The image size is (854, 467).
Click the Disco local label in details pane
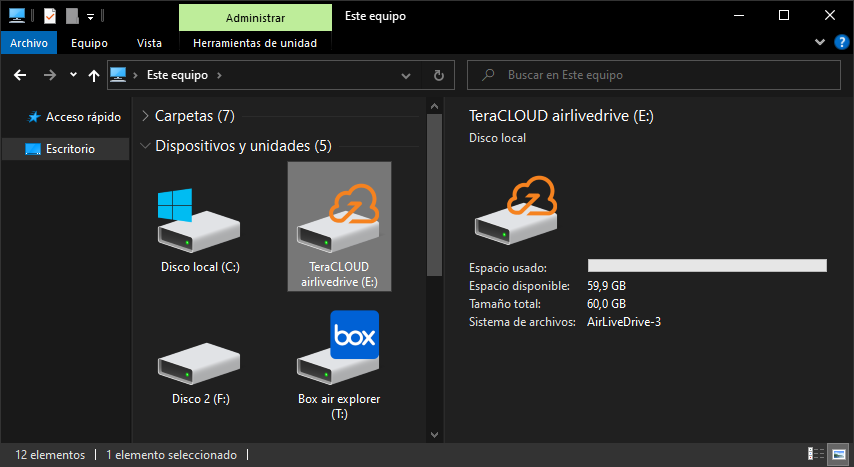[x=497, y=138]
